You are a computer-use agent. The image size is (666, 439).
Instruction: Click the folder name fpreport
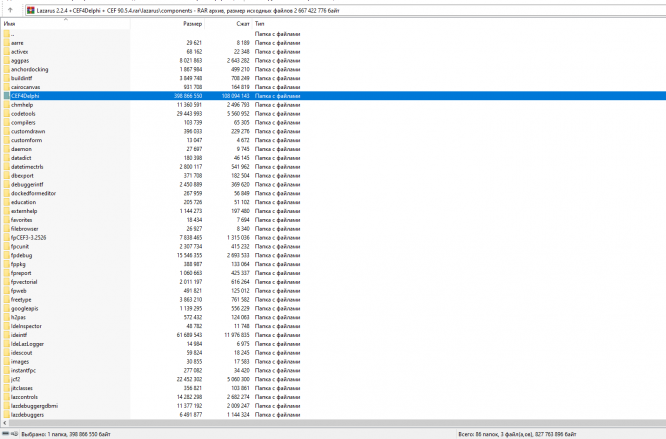point(21,273)
